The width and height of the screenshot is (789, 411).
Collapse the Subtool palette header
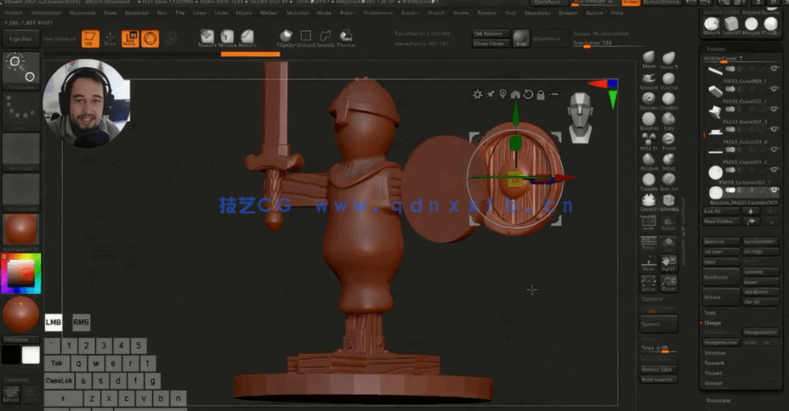click(716, 49)
